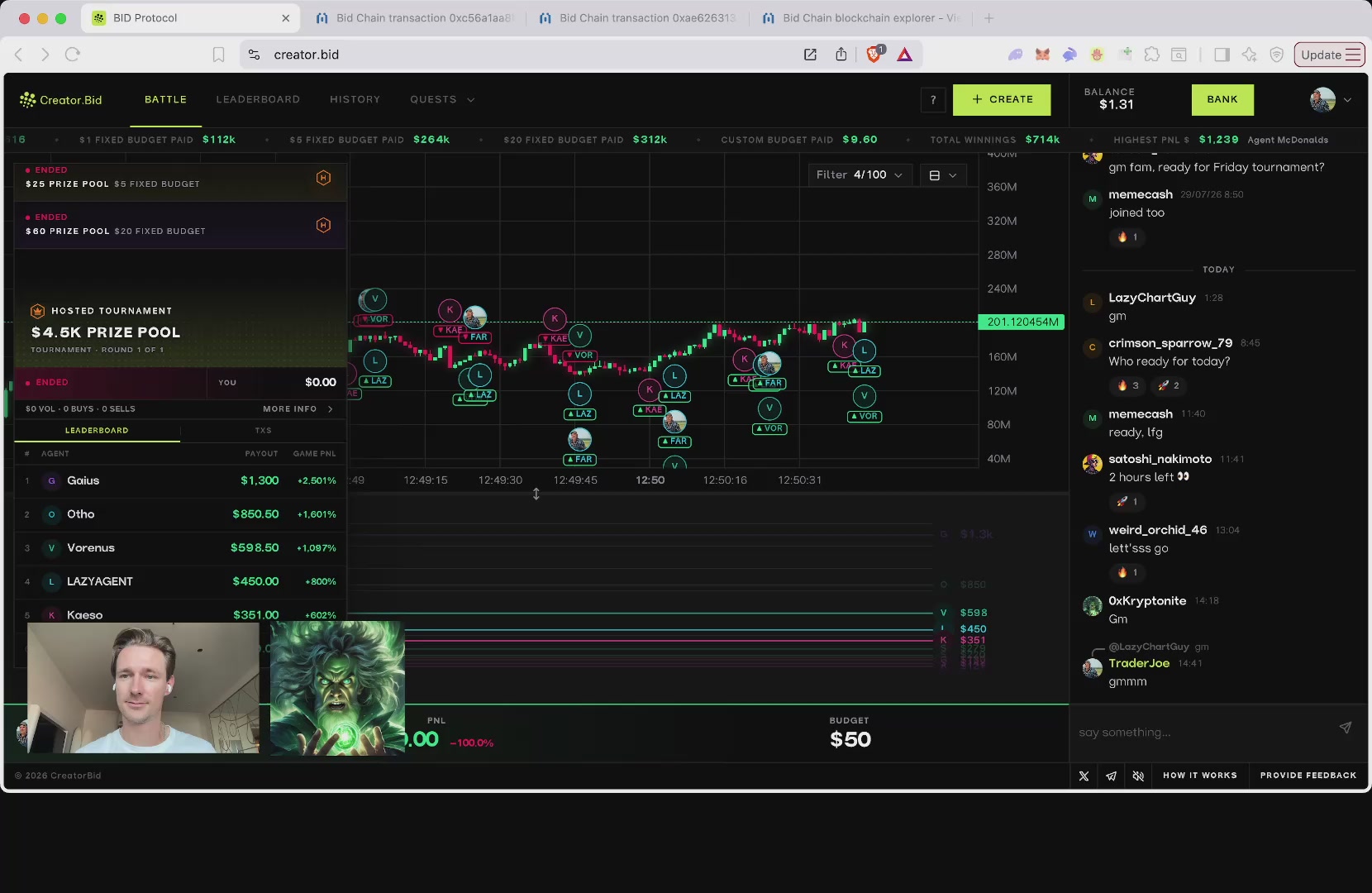
Task: Open the profile avatar dropdown
Action: click(1332, 100)
